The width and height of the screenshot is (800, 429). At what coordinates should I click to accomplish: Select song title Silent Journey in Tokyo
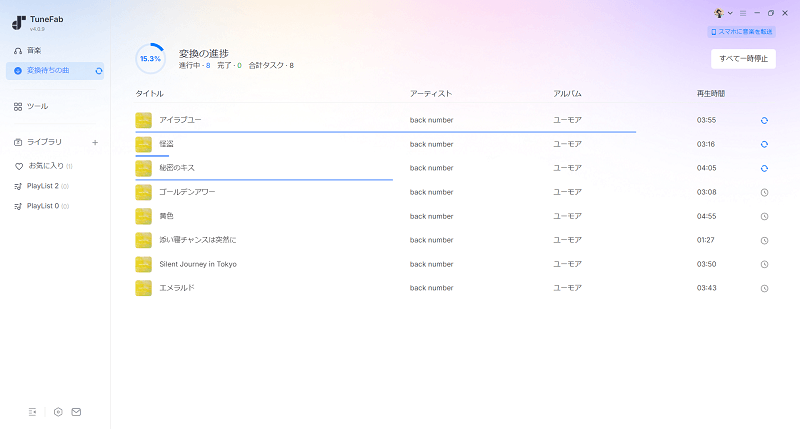tap(198, 264)
